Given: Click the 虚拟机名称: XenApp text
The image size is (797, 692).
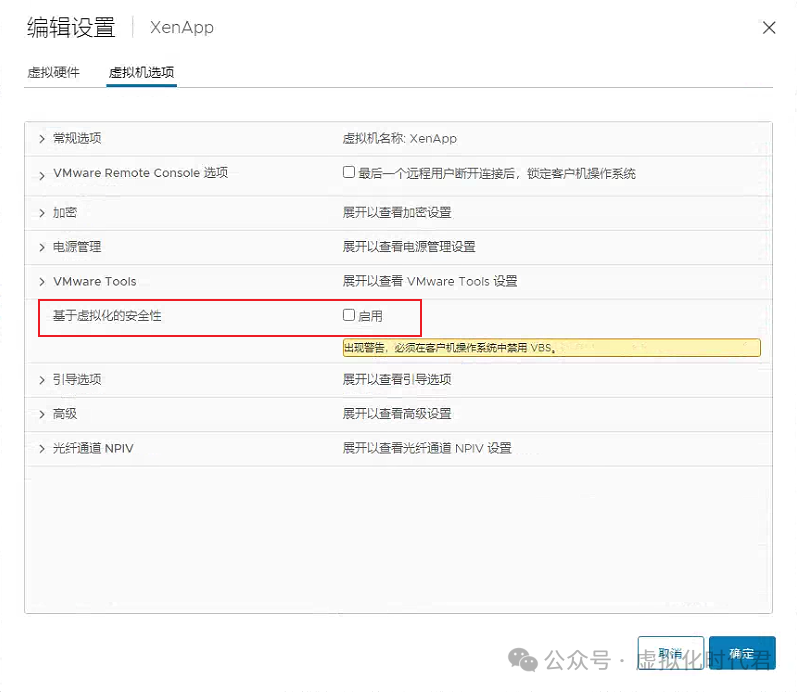Looking at the screenshot, I should pos(400,138).
